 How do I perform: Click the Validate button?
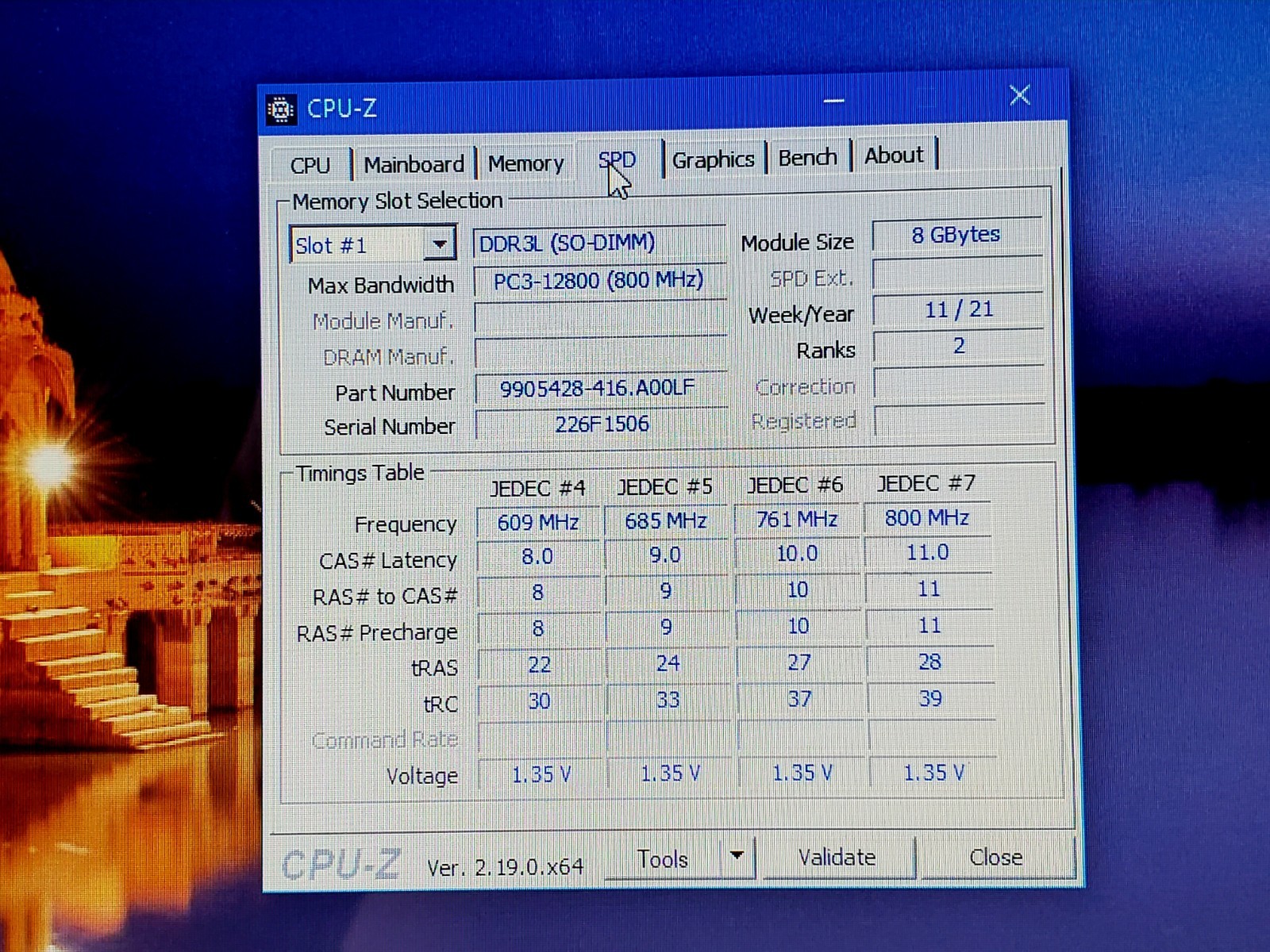point(837,858)
